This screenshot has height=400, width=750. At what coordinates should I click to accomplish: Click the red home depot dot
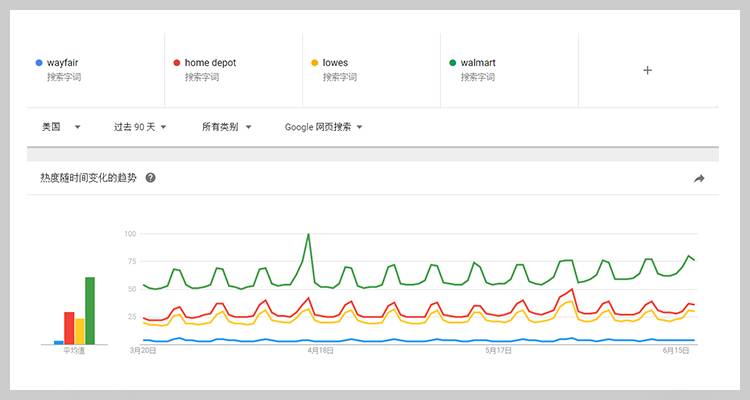click(x=176, y=63)
